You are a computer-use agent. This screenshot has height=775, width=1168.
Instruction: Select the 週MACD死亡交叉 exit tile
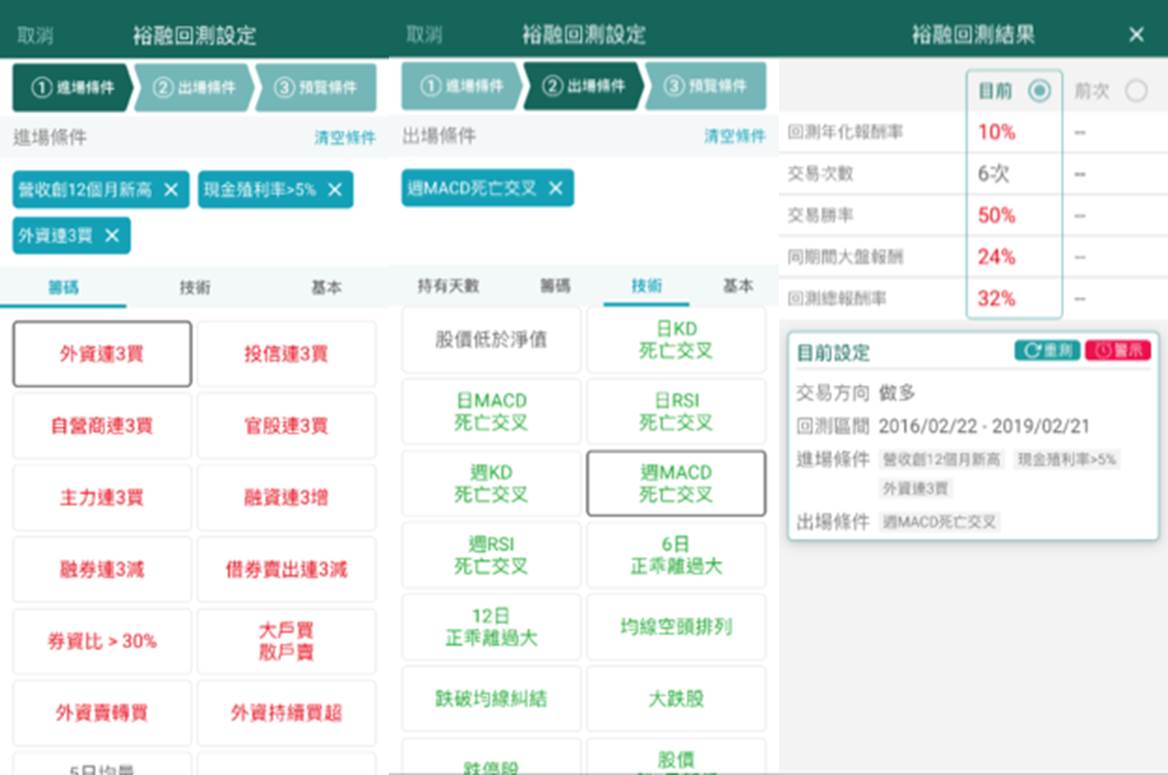pos(676,483)
